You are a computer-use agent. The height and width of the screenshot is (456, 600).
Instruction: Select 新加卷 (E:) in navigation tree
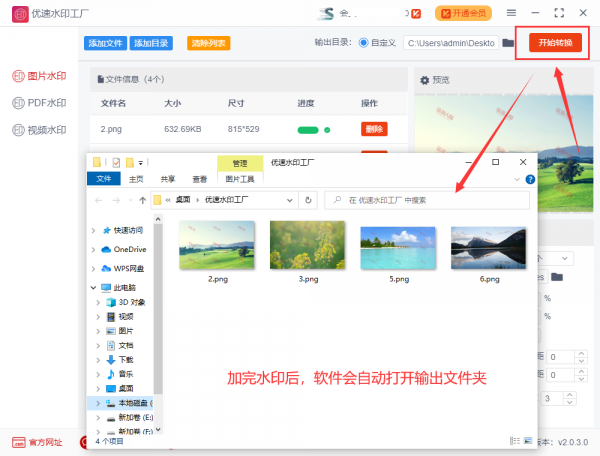coord(129,417)
